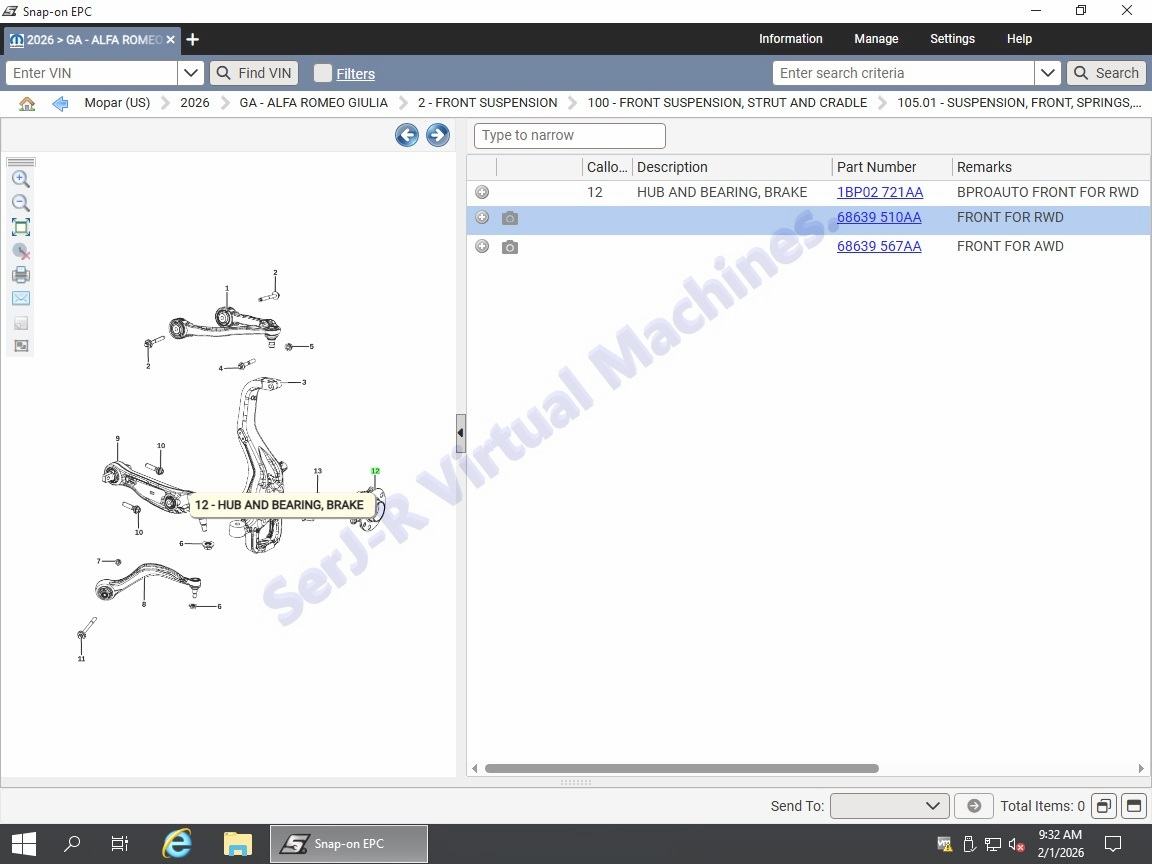Viewport: 1152px width, 864px height.
Task: Open the VIN history dropdown
Action: point(191,73)
